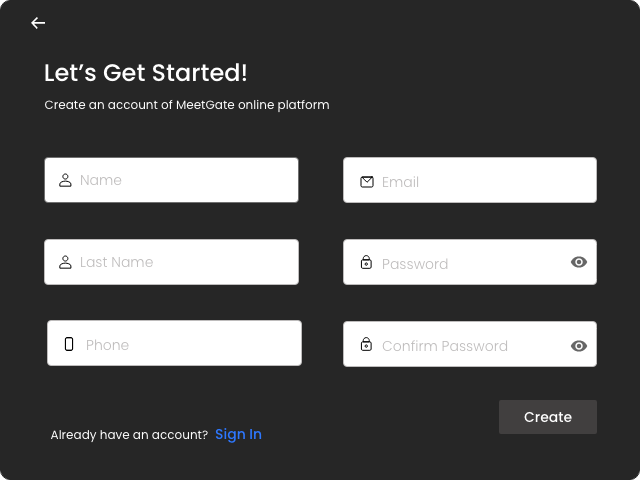Click the Already have an account? text

click(x=129, y=435)
